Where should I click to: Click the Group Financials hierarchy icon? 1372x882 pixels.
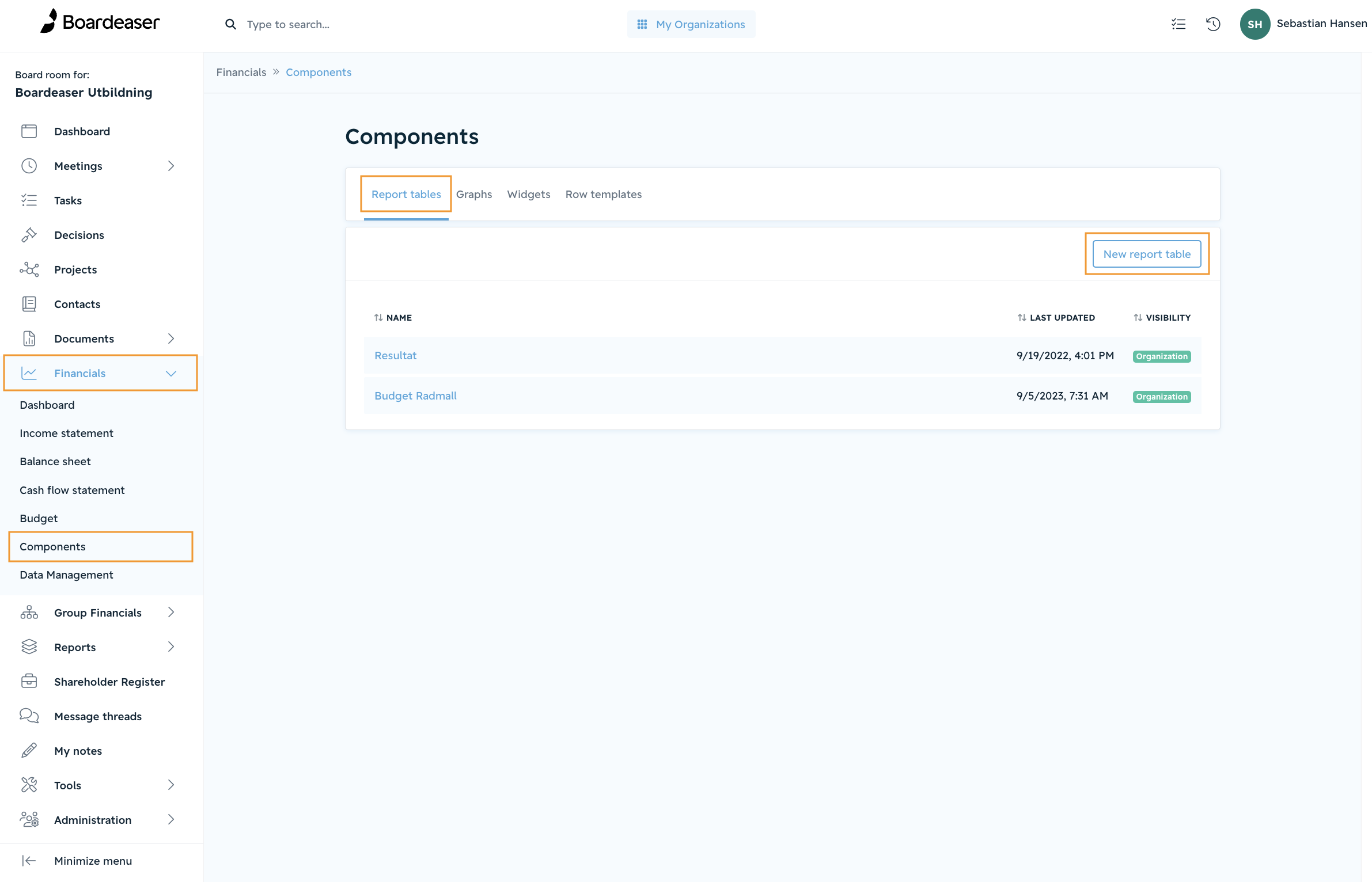pyautogui.click(x=29, y=613)
